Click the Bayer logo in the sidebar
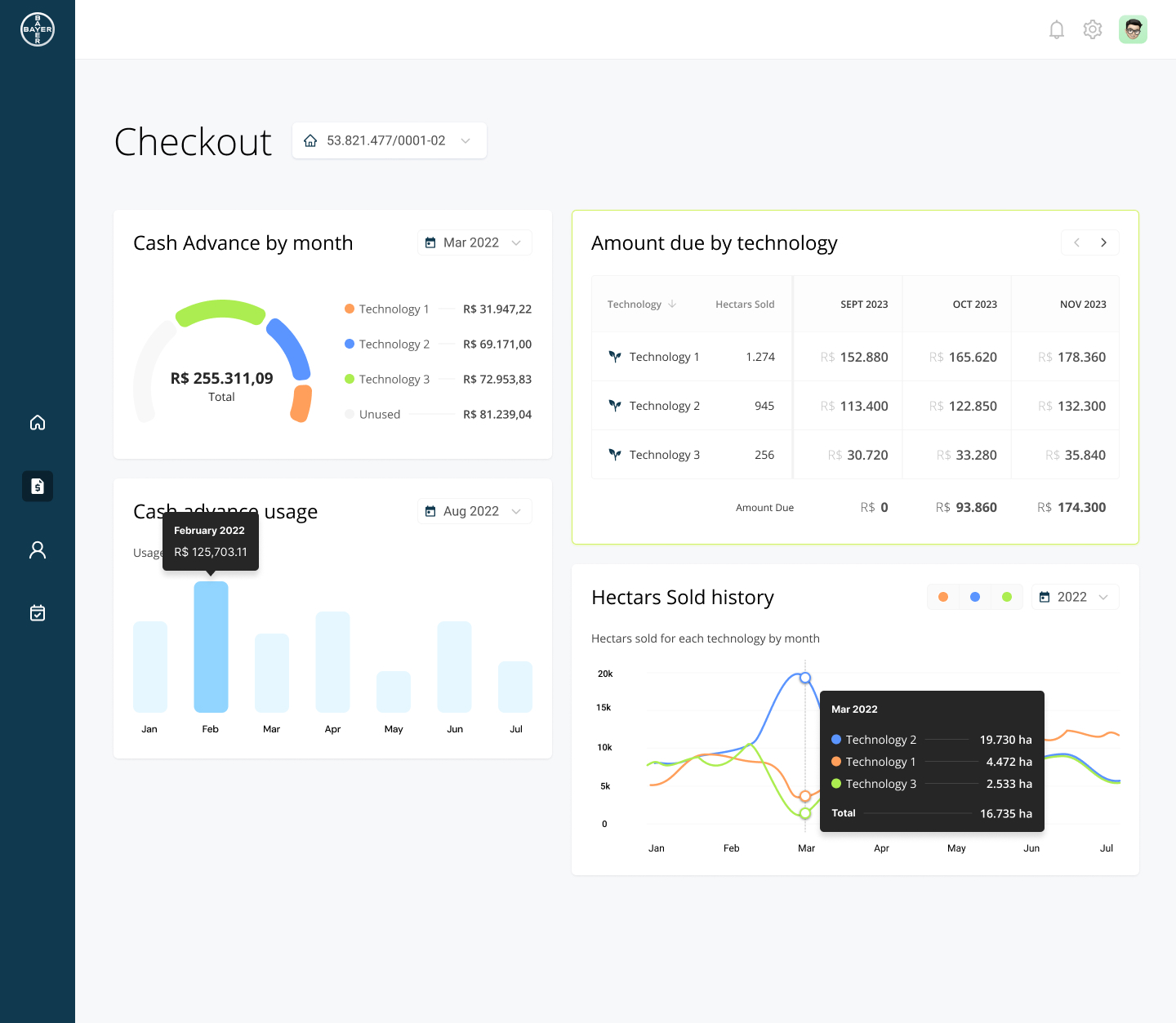The image size is (1176, 1023). (38, 29)
